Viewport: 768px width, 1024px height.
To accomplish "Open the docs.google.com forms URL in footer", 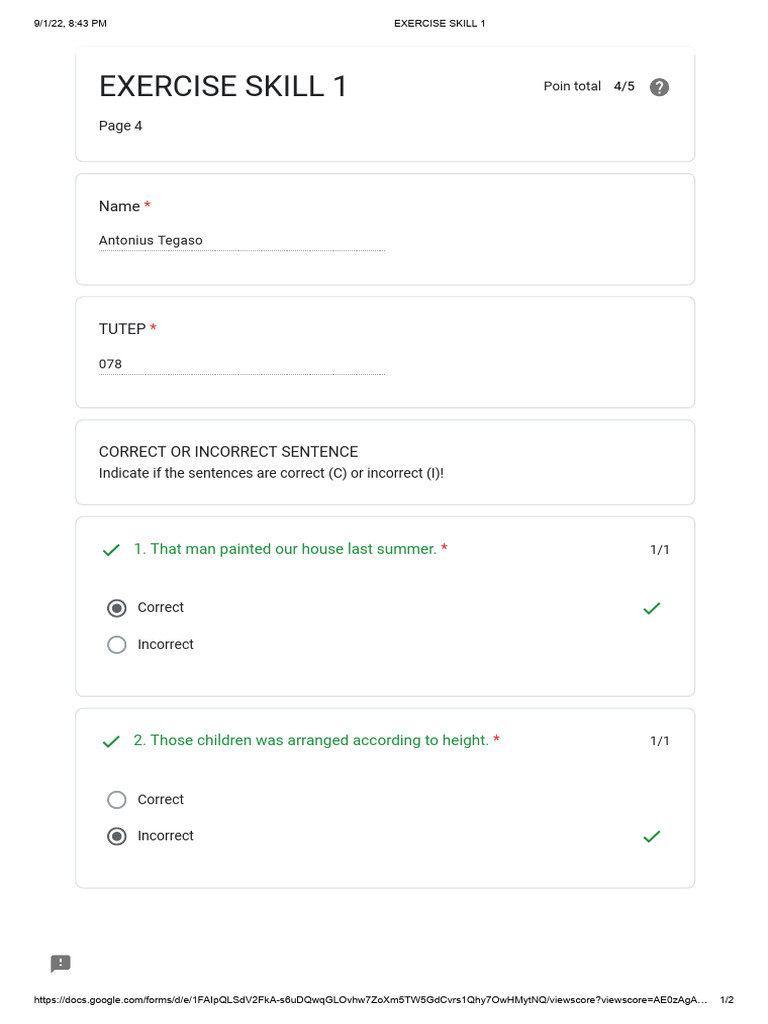I will 370,999.
